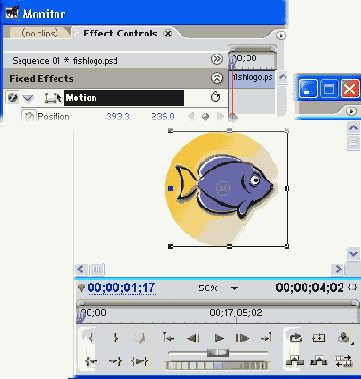Click the Position Y value 236.0
This screenshot has height=379, width=361.
[163, 117]
